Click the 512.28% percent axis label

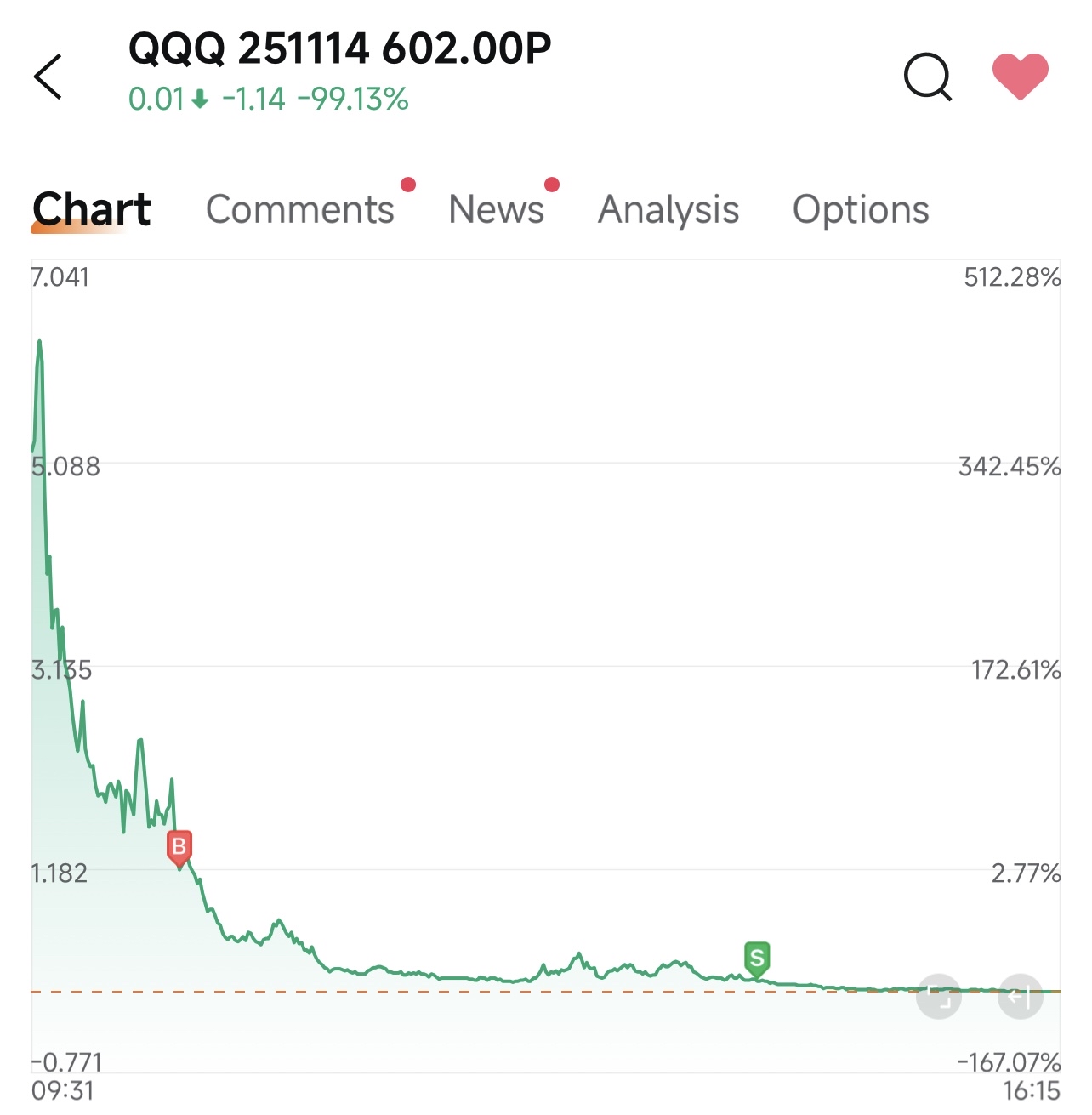(x=1011, y=277)
